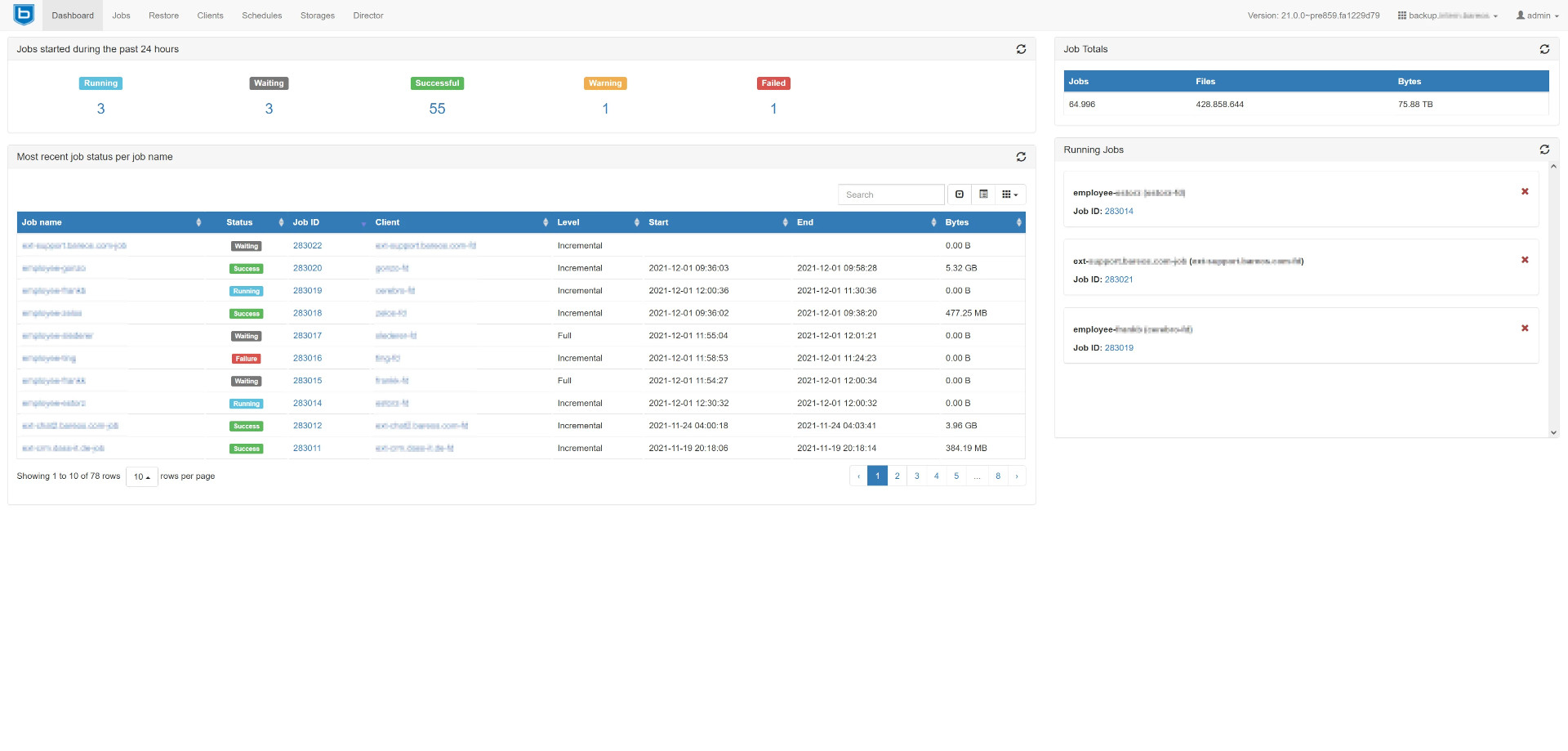The width and height of the screenshot is (1568, 751).
Task: Open job ID 283016 in table
Action: click(x=307, y=358)
